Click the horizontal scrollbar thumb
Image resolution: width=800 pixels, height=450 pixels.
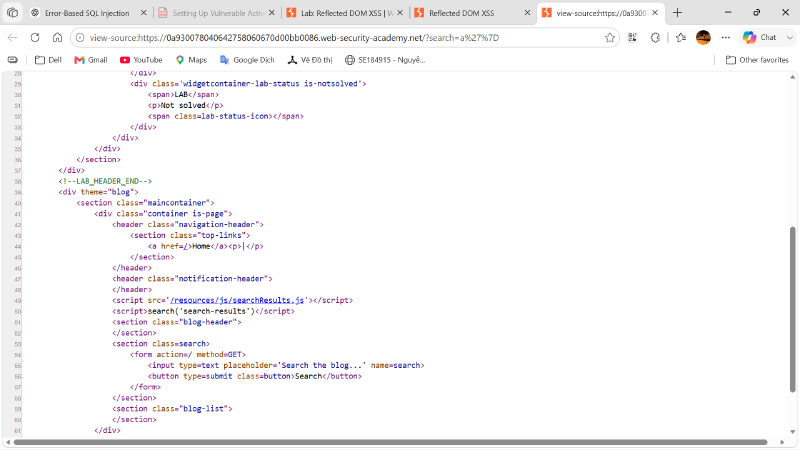[x=390, y=442]
